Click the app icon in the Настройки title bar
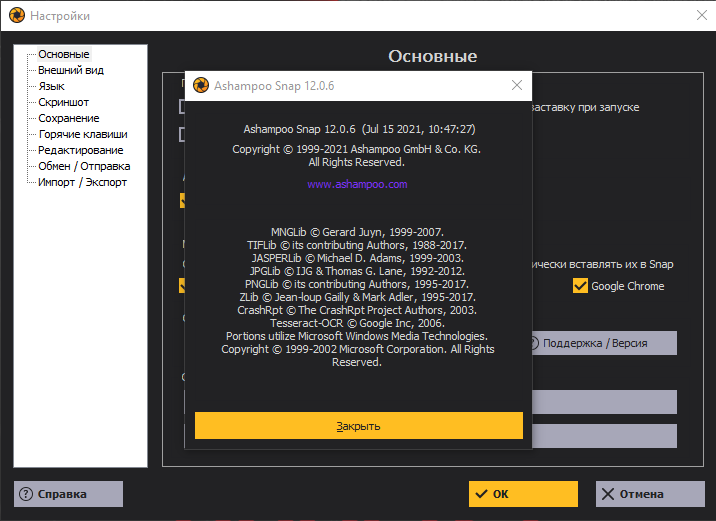Screen dimensions: 716x521 click(15, 16)
